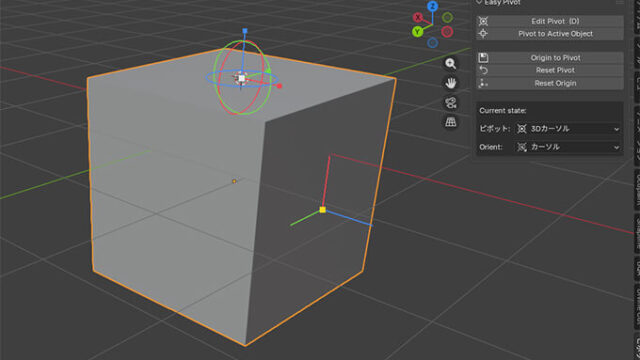This screenshot has height=360, width=640.
Task: Click the yellow pivot handle on cube
Action: 322,210
